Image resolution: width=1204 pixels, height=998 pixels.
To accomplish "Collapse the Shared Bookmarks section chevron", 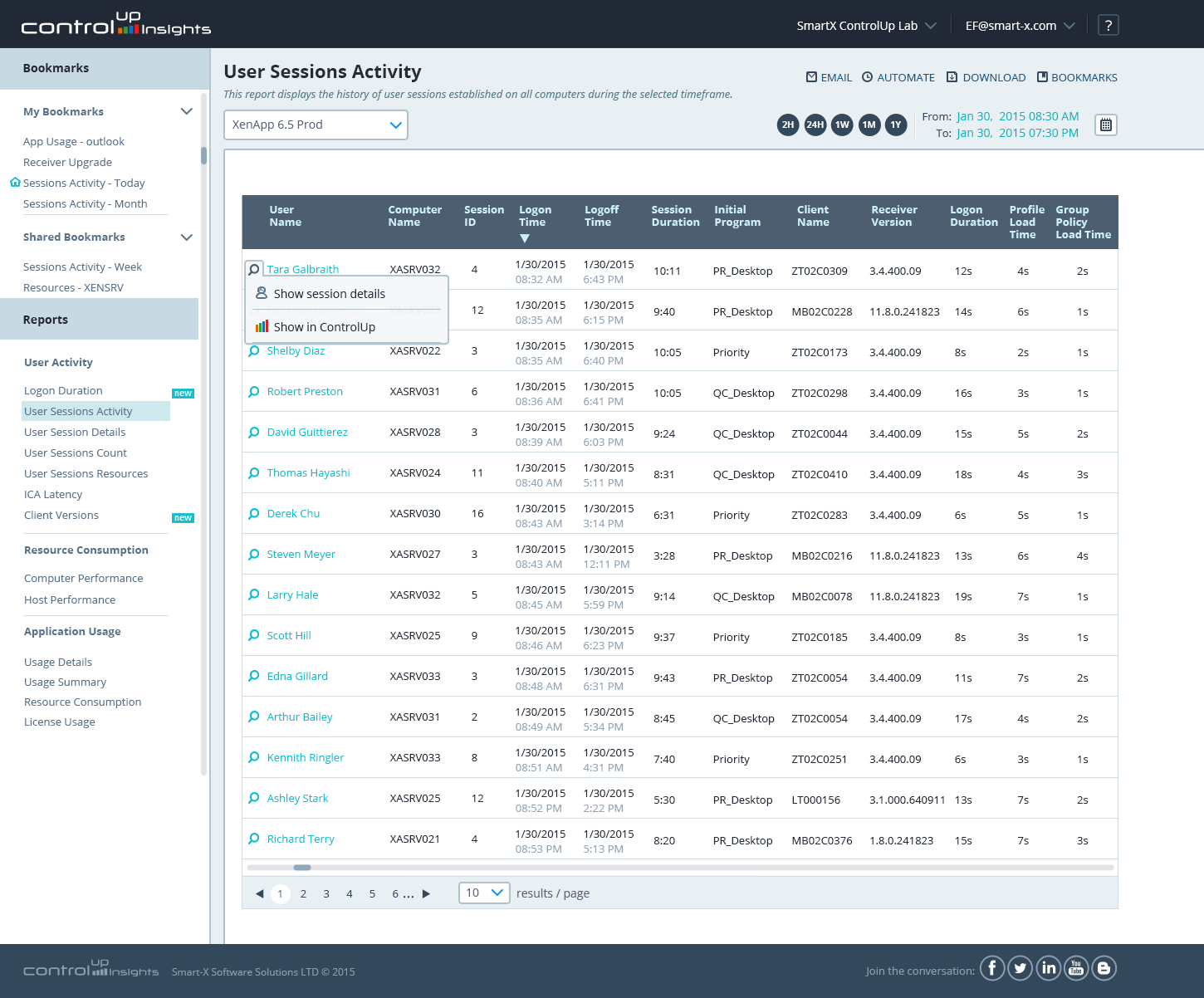I will pos(187,237).
